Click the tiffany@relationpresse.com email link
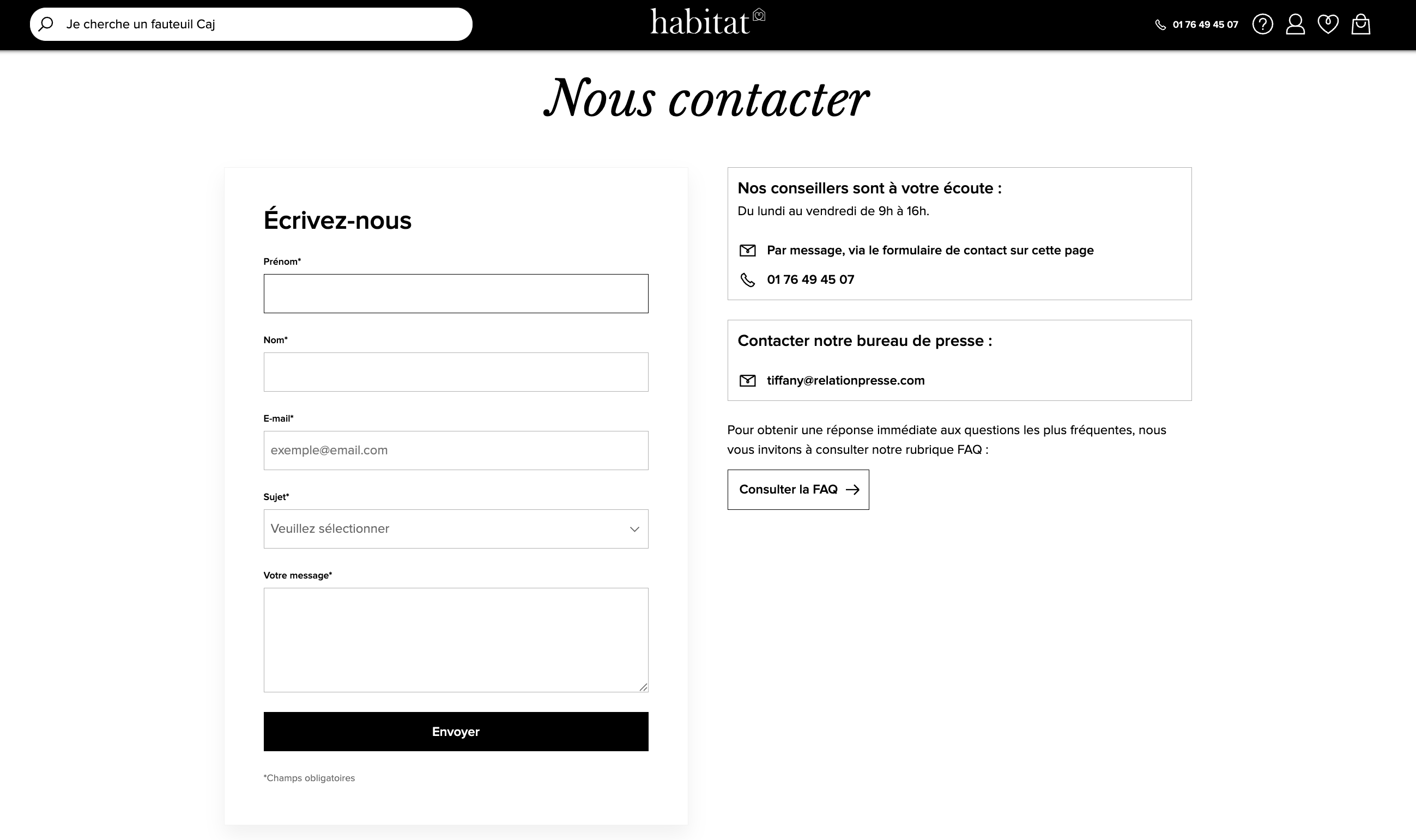The image size is (1416, 840). 845,380
